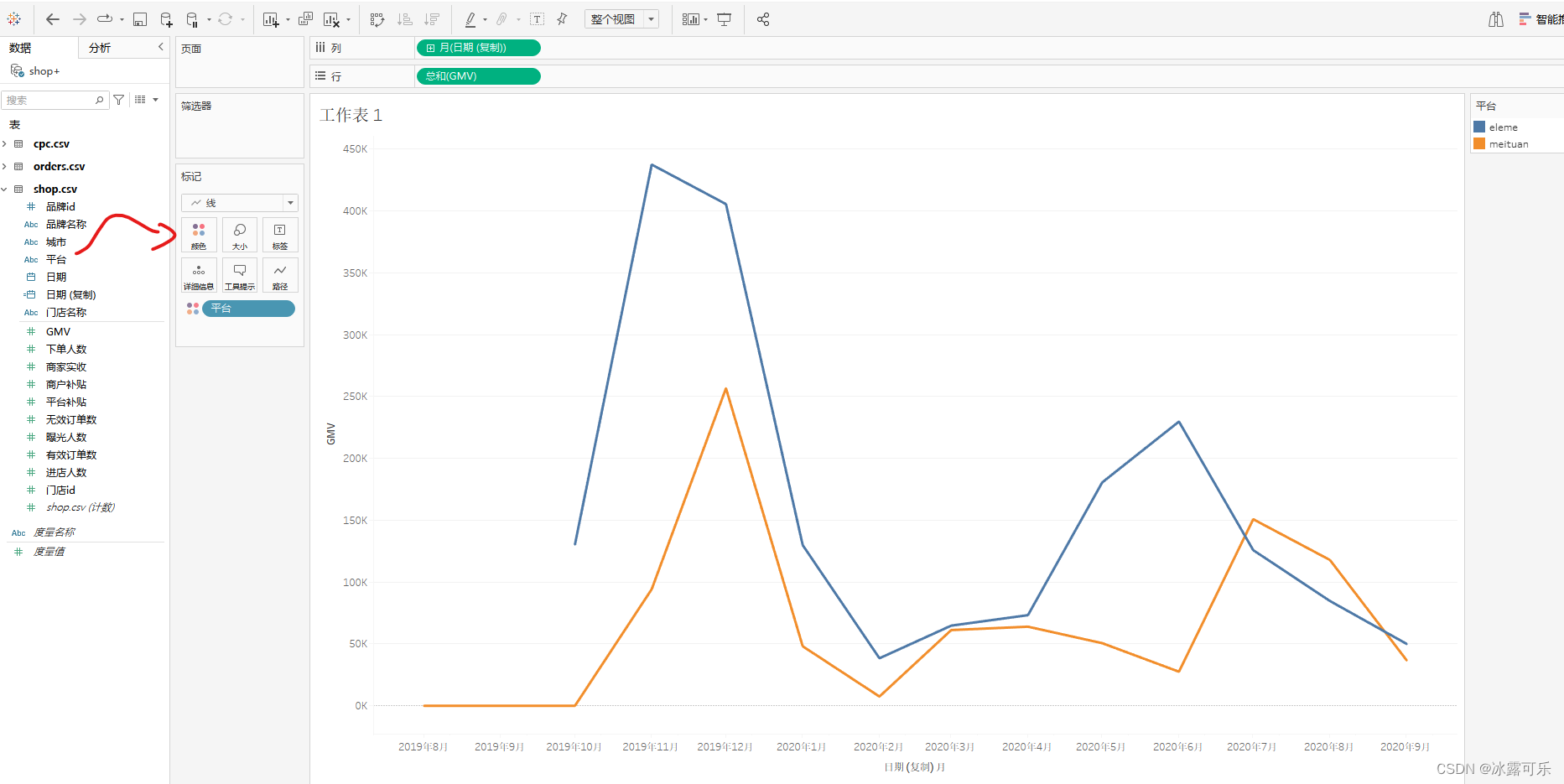The width and height of the screenshot is (1564, 784).
Task: Collapse the shop.csv table
Action: (5, 190)
